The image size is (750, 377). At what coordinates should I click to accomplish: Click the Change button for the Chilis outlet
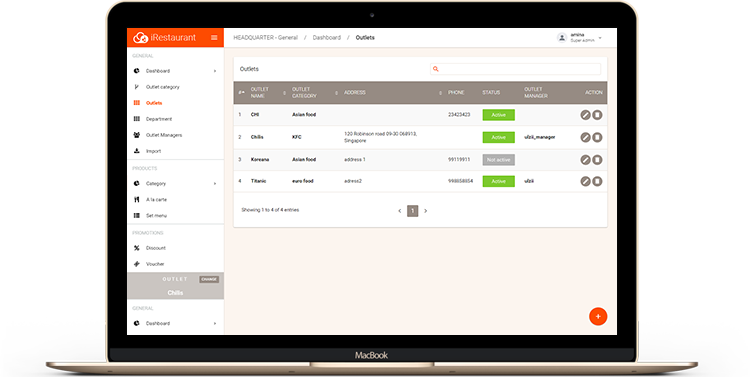click(209, 279)
